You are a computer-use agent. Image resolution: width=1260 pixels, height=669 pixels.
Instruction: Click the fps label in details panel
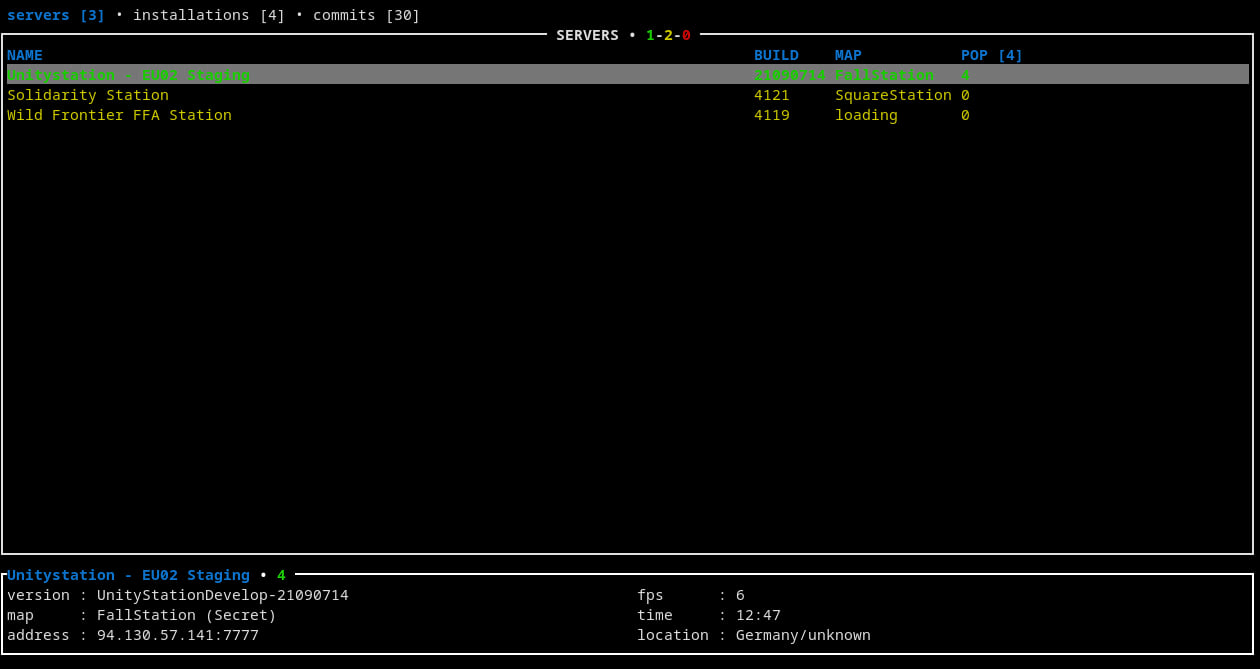pos(650,595)
